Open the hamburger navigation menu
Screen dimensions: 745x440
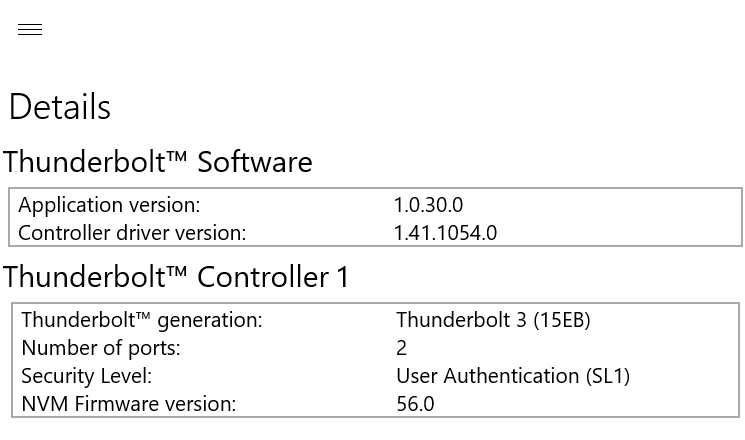tap(30, 29)
